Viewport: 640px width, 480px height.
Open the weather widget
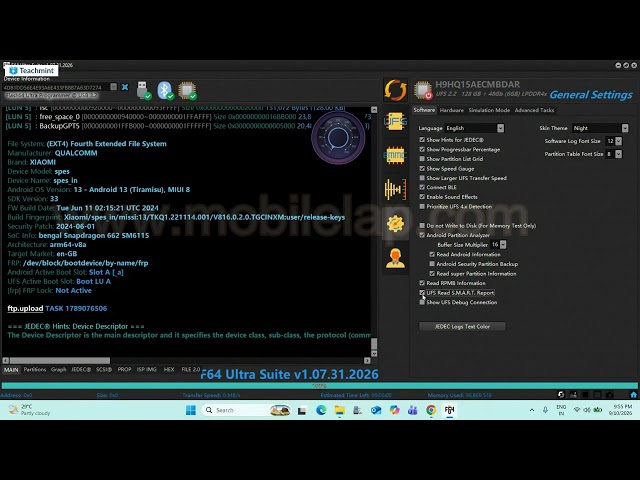tap(29, 410)
